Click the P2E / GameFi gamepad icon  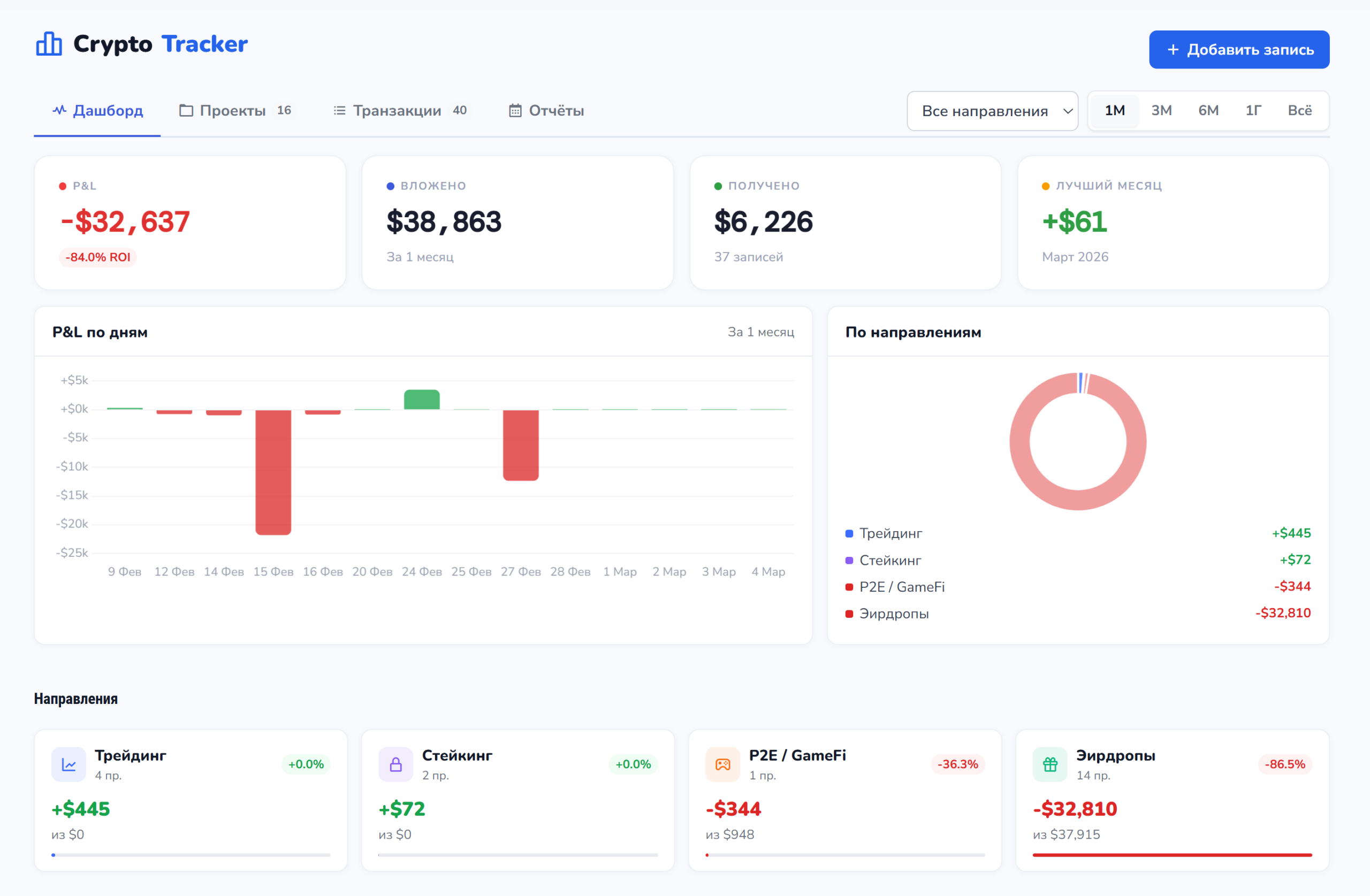(722, 764)
